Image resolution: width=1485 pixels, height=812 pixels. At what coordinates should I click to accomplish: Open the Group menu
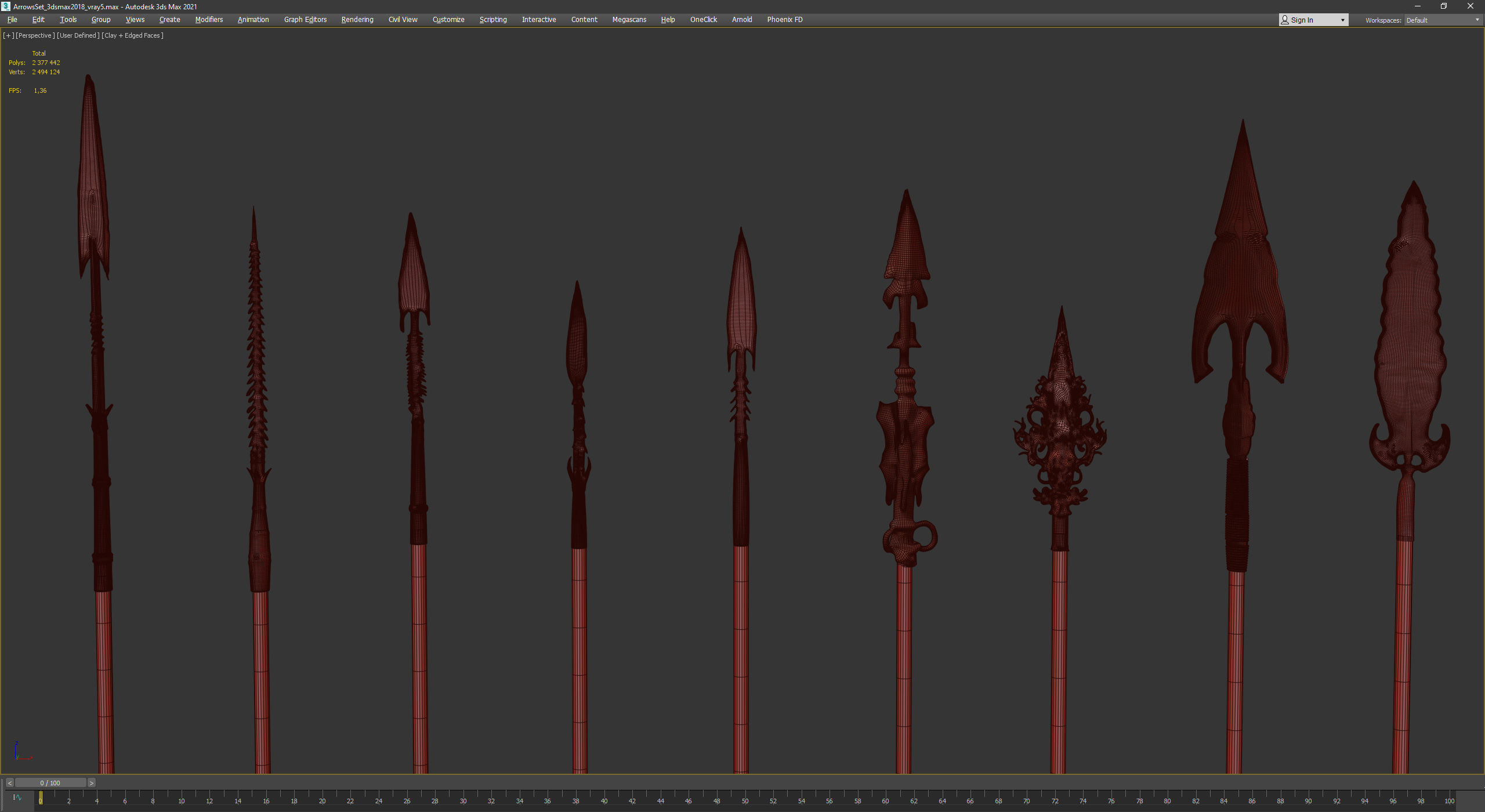tap(101, 20)
